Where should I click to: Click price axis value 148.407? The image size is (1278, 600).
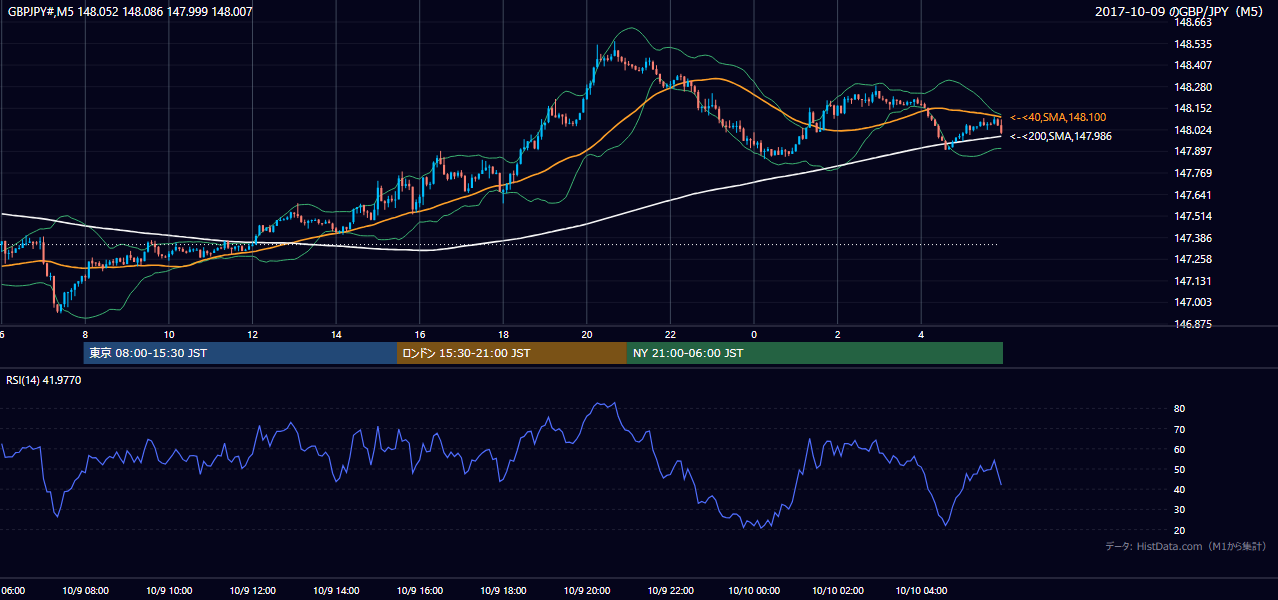click(x=1192, y=65)
